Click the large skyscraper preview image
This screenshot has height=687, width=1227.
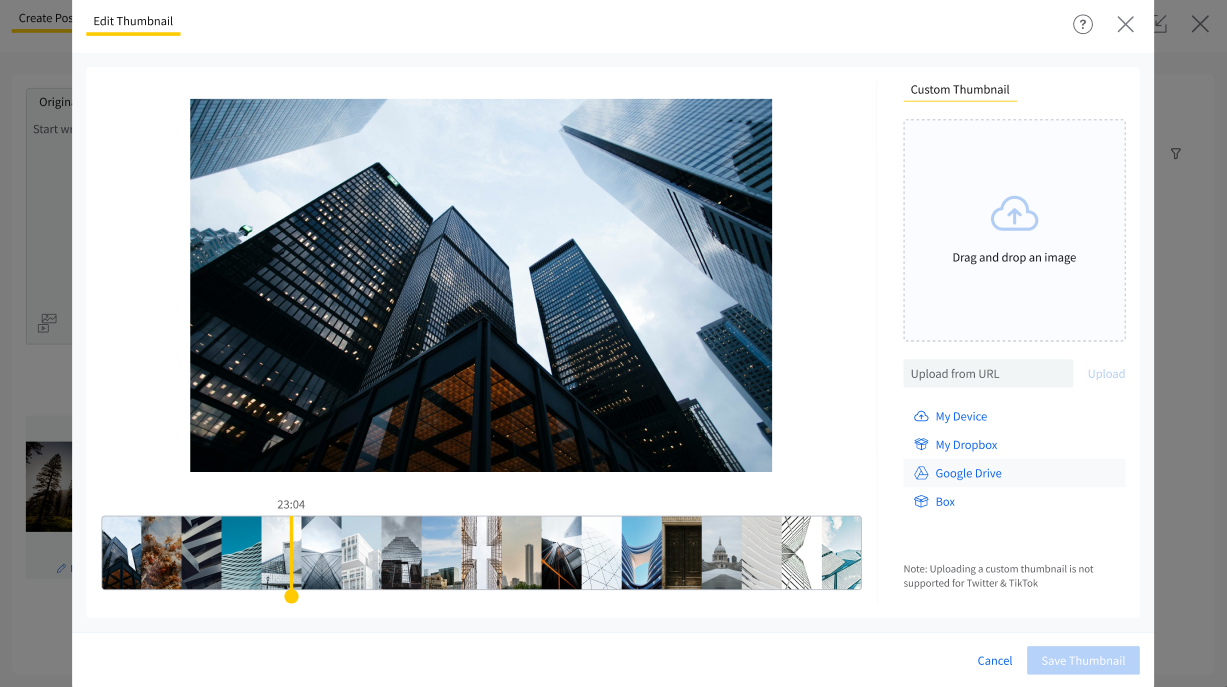click(x=480, y=285)
